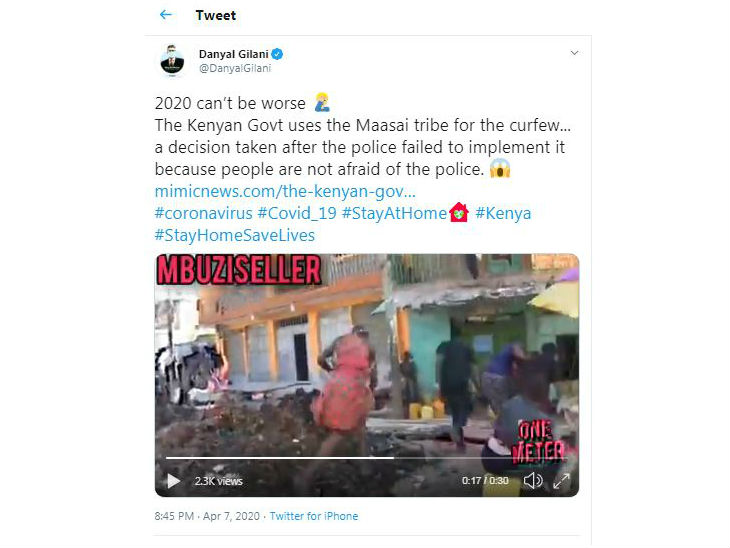The image size is (730, 548).
Task: Play the embedded video
Action: (x=174, y=481)
